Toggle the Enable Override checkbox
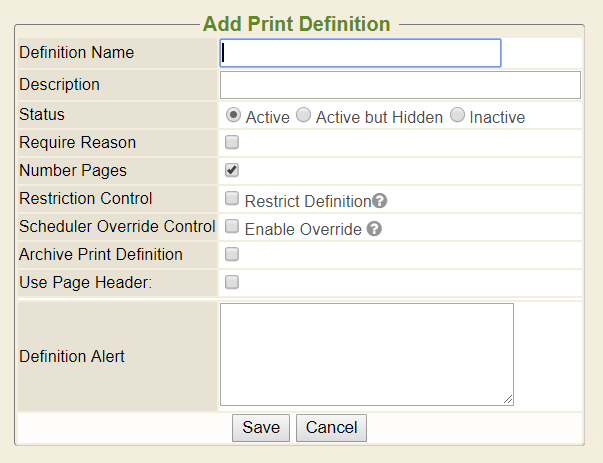 (x=232, y=227)
